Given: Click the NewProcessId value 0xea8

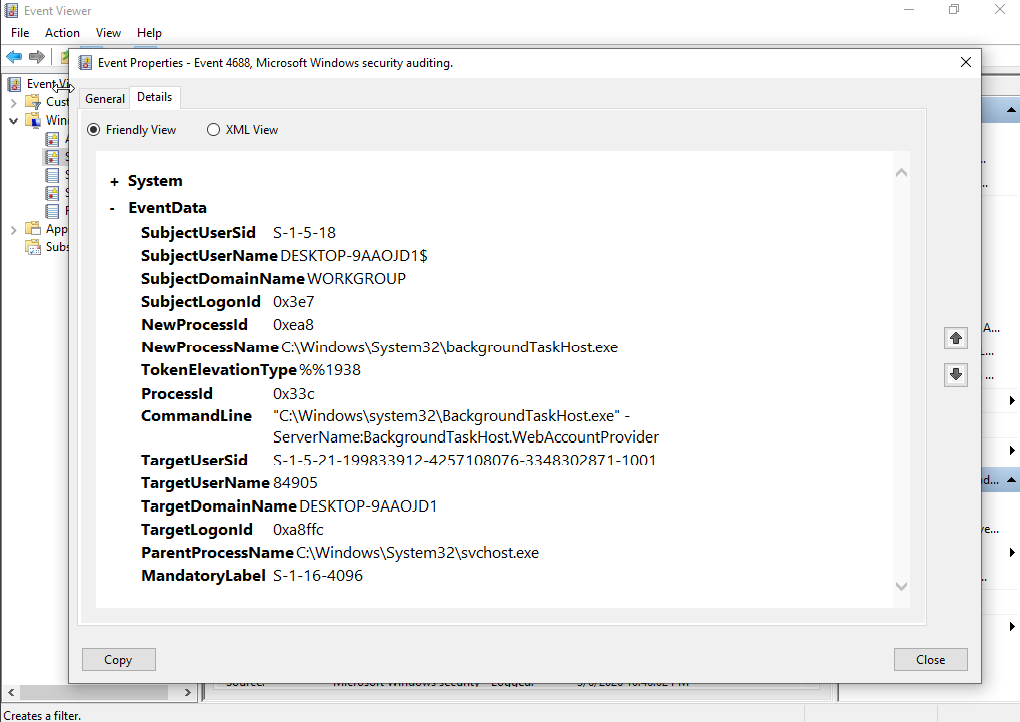Looking at the screenshot, I should coord(293,325).
